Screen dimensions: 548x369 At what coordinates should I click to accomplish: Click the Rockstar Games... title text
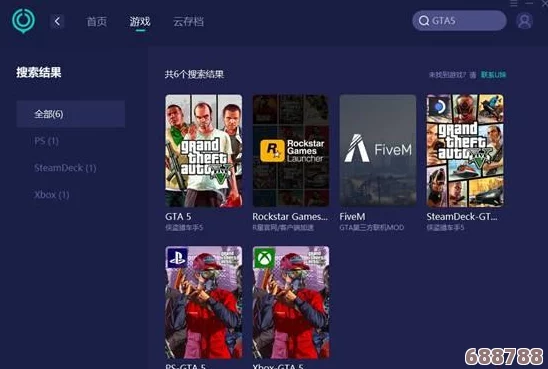click(290, 217)
